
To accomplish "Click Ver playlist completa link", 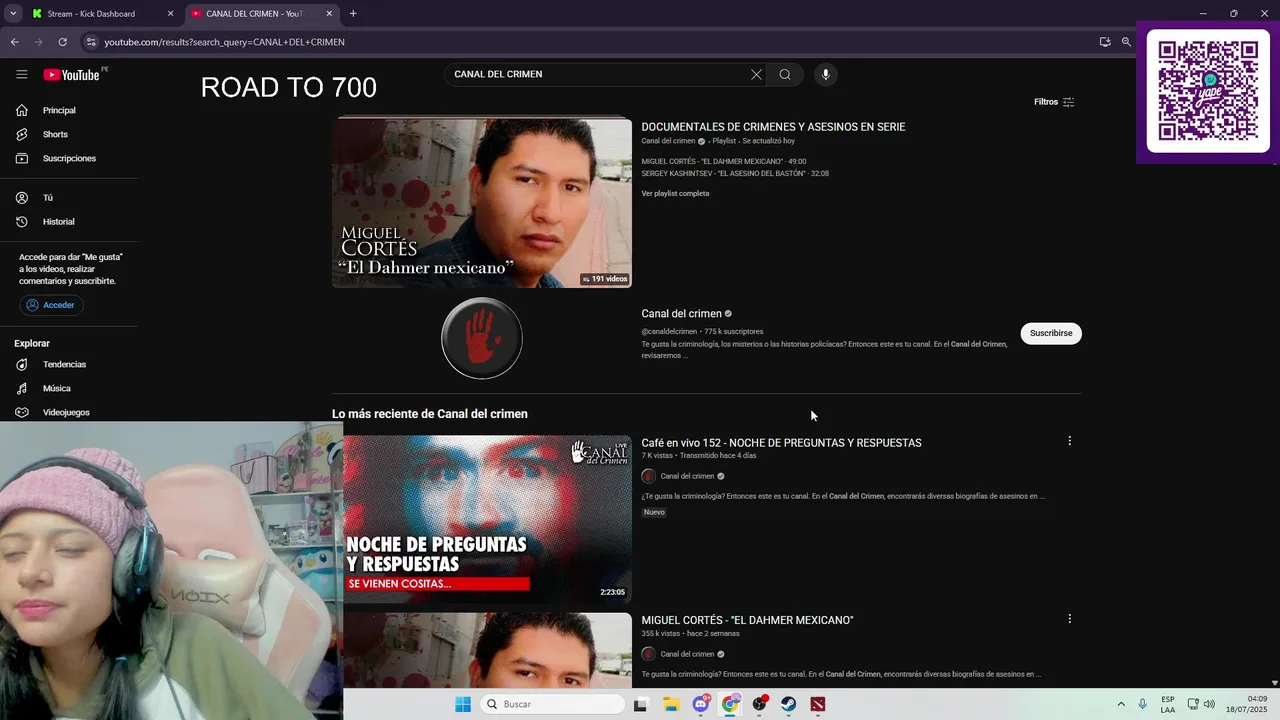I will tap(675, 193).
